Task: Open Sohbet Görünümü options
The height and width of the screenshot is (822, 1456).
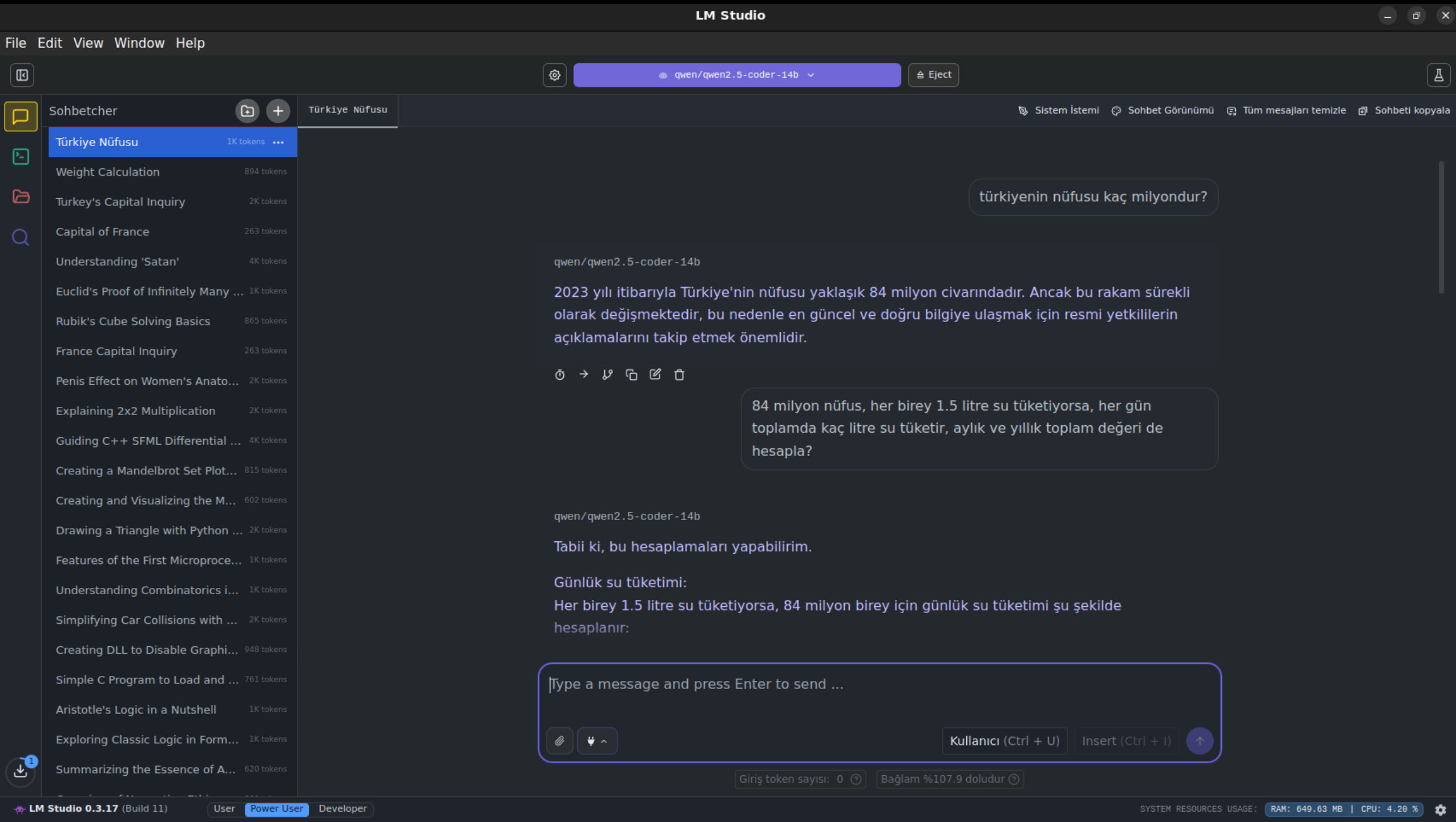Action: [1163, 110]
